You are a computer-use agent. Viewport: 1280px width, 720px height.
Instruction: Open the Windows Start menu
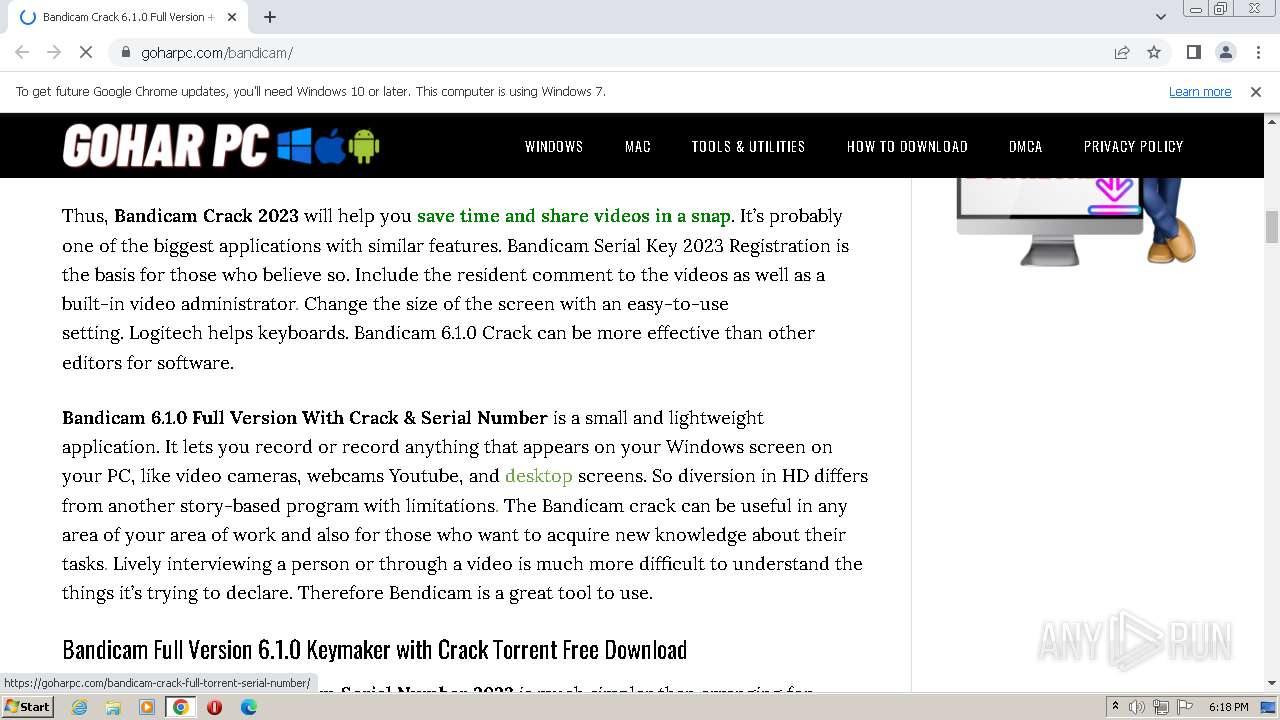pyautogui.click(x=28, y=707)
